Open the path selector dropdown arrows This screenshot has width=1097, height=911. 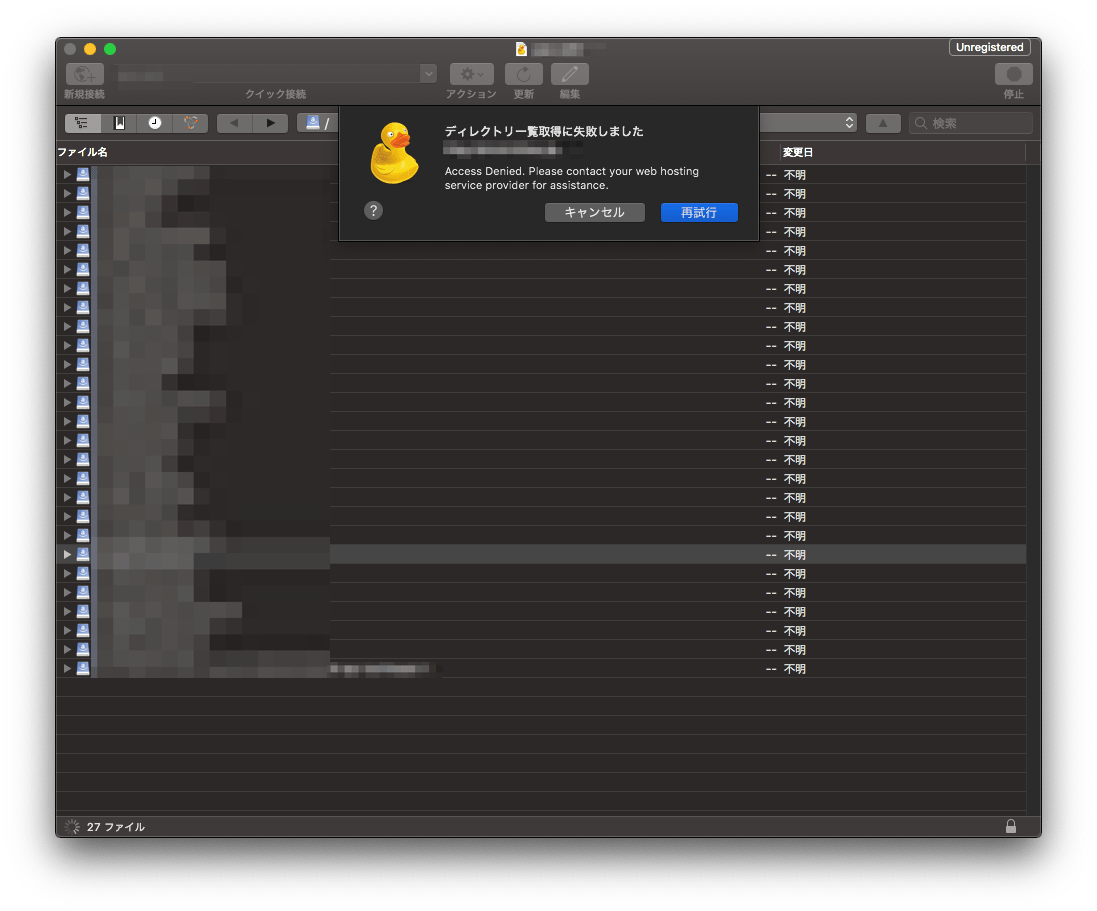[x=849, y=123]
